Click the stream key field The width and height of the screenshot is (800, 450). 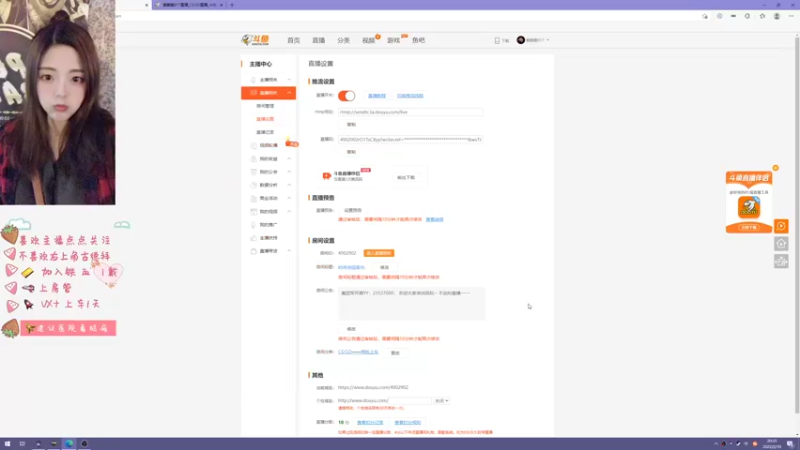point(410,139)
